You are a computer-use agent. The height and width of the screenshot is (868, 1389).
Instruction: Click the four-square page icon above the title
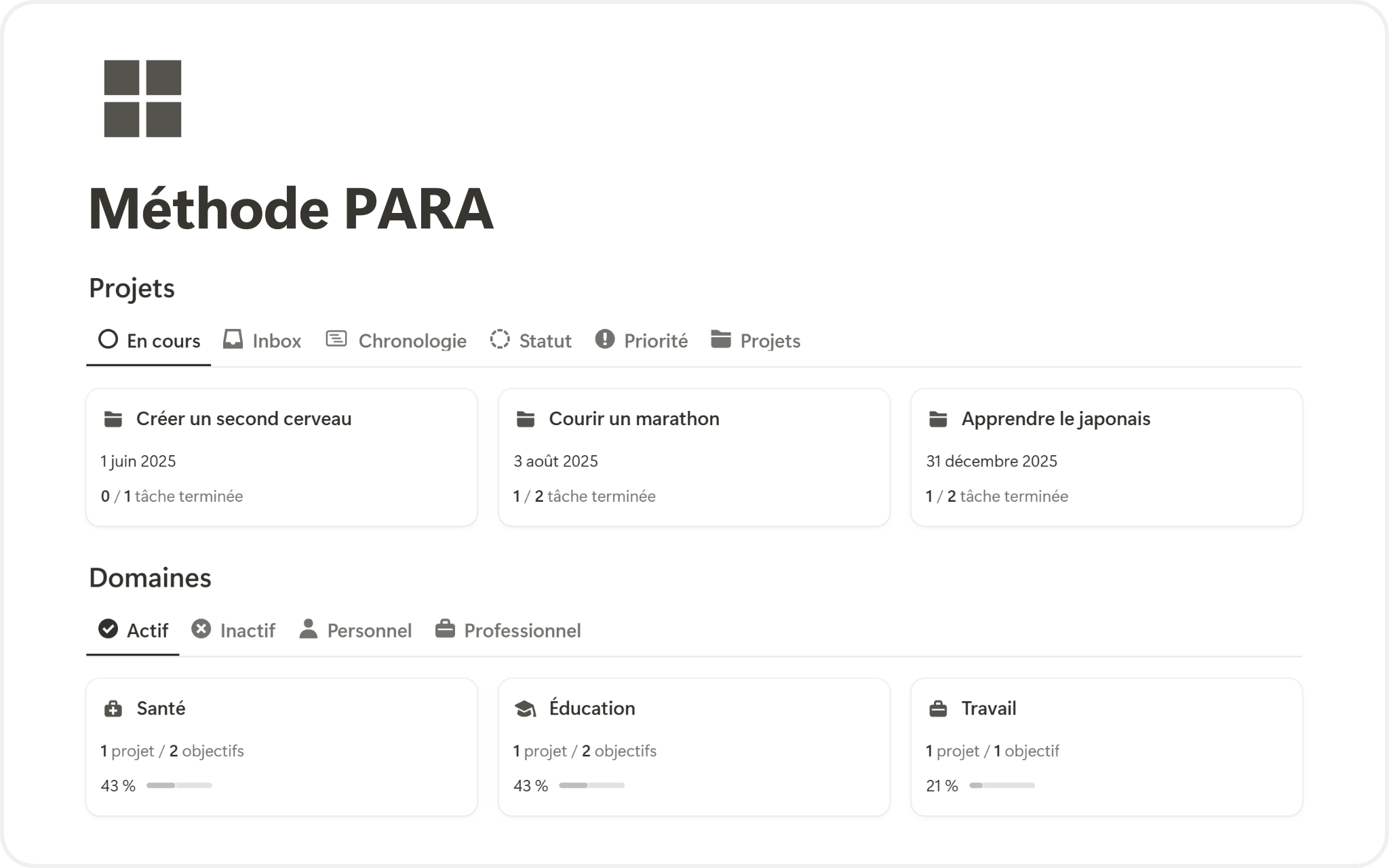click(x=142, y=98)
